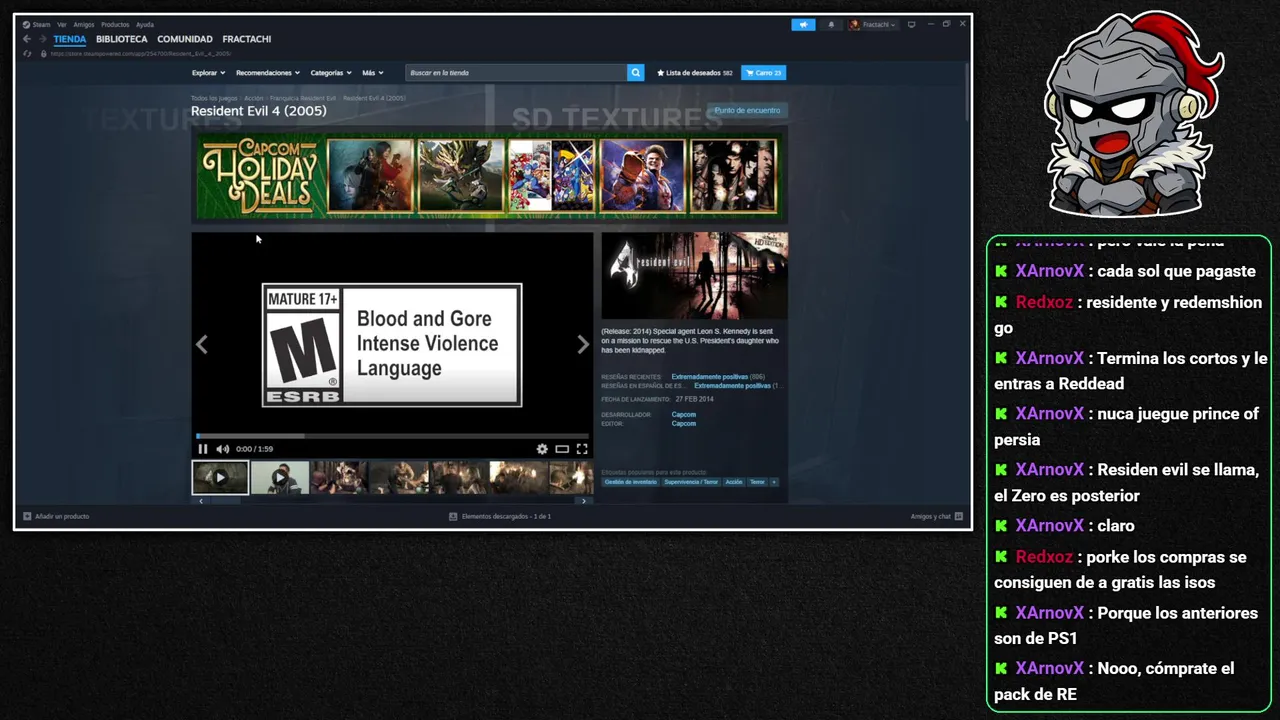1280x720 pixels.
Task: Click the star in Lista de deseados
Action: coord(661,73)
